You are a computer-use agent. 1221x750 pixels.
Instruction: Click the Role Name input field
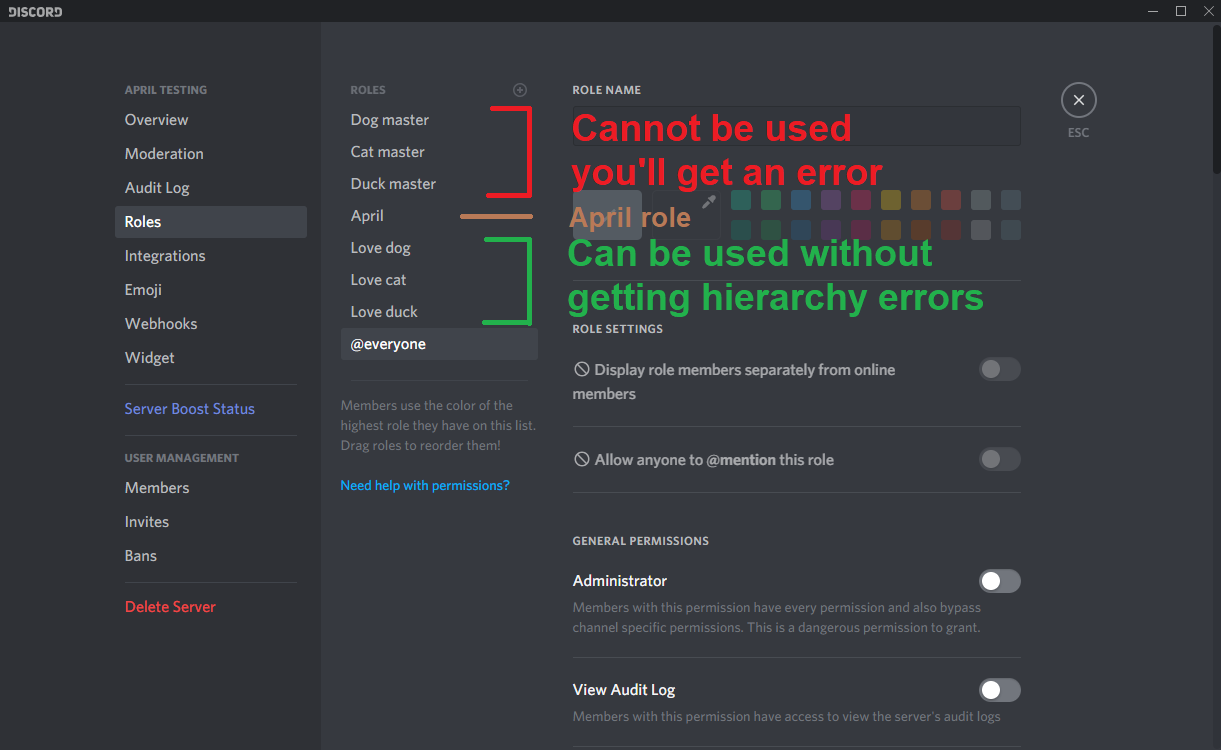[796, 126]
